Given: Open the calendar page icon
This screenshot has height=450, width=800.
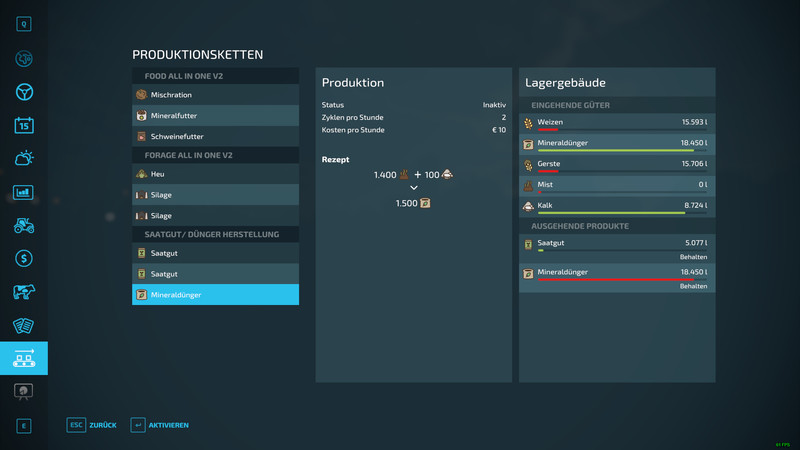Looking at the screenshot, I should point(24,125).
